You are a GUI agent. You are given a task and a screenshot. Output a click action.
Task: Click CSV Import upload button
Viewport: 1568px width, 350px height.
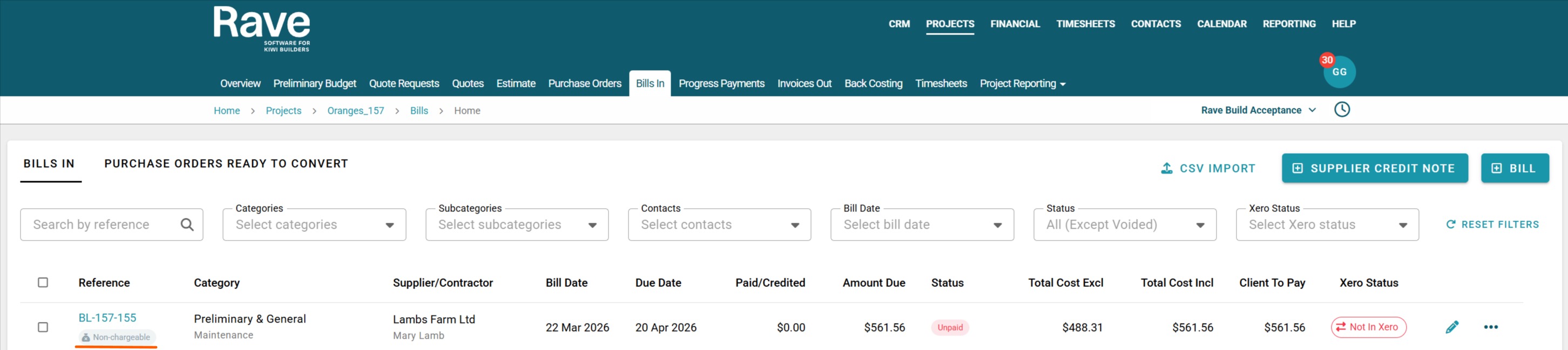pos(1208,168)
